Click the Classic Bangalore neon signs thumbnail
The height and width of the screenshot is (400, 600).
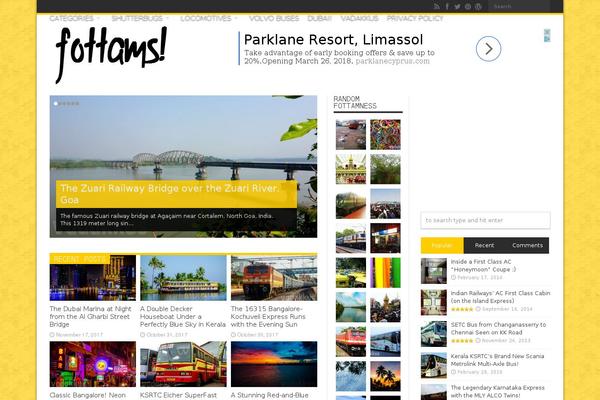(93, 364)
